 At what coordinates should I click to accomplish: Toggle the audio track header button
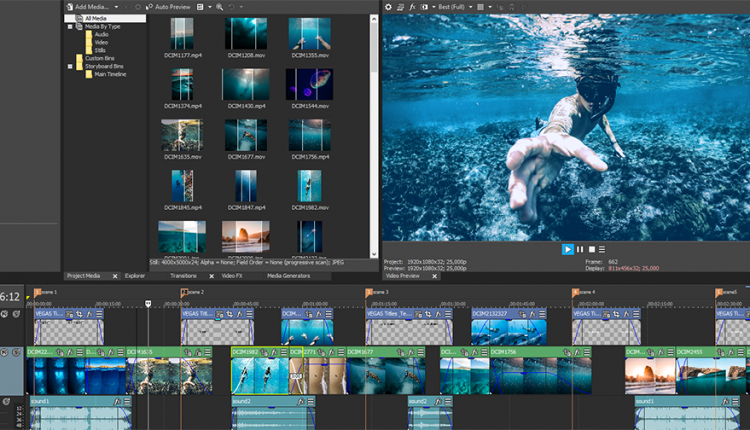point(6,401)
